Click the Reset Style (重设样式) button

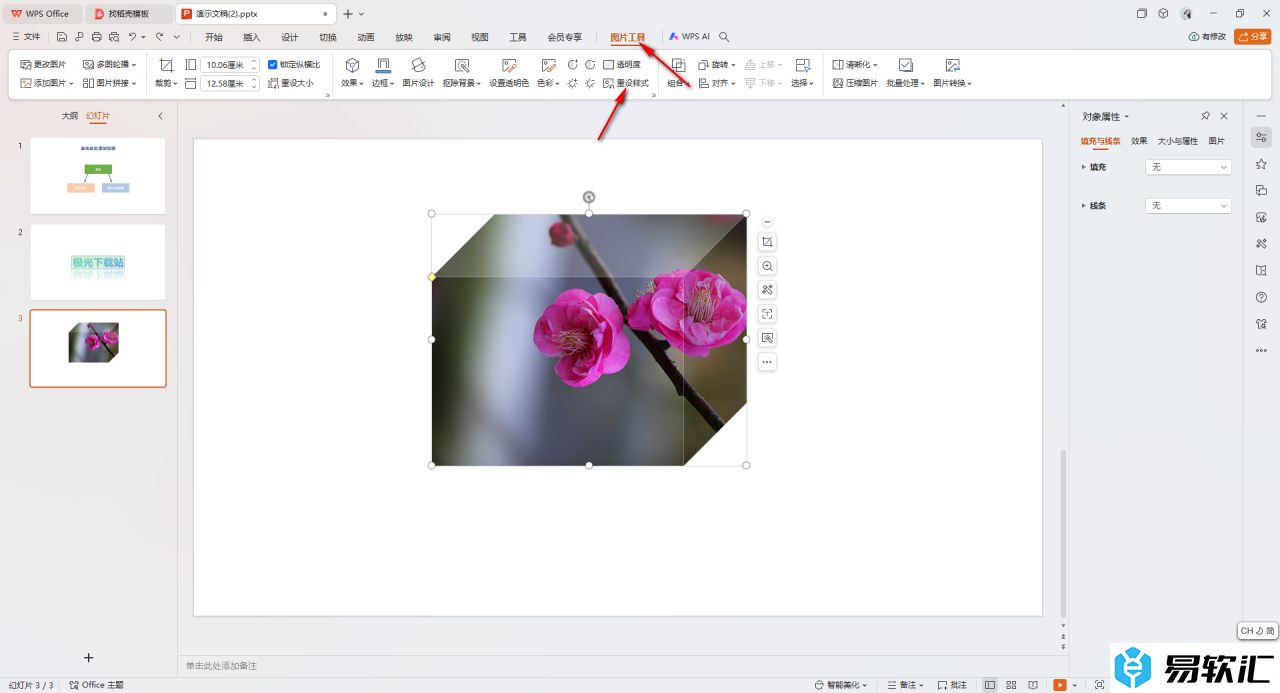(626, 84)
